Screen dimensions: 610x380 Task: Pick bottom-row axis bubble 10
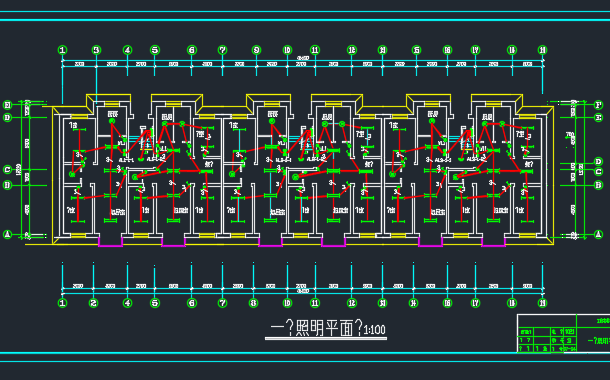(x=287, y=303)
